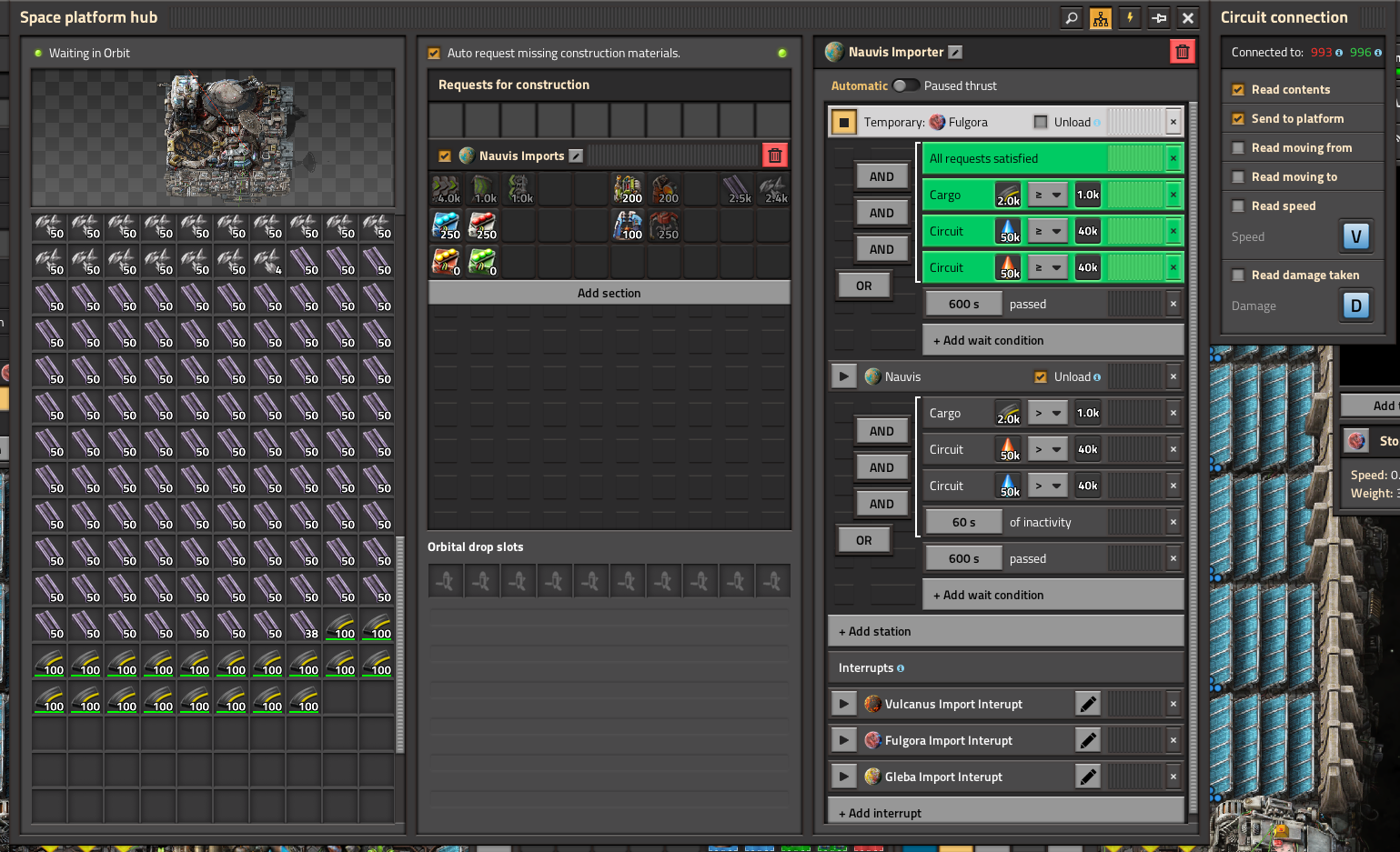The height and width of the screenshot is (852, 1400).
Task: Enable Read moving from checkbox
Action: pyautogui.click(x=1238, y=147)
